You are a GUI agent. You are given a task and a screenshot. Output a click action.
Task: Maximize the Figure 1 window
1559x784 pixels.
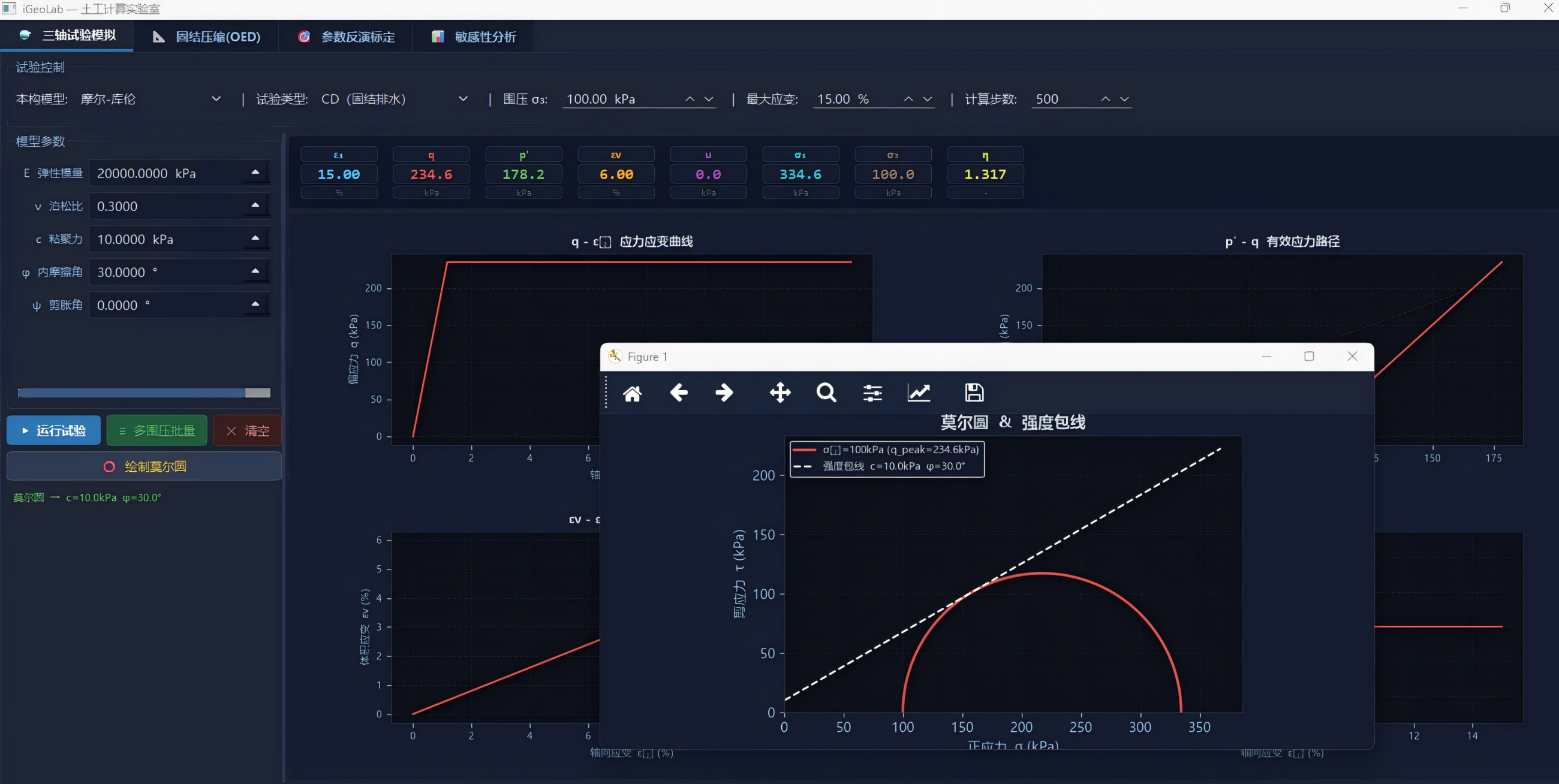1309,356
